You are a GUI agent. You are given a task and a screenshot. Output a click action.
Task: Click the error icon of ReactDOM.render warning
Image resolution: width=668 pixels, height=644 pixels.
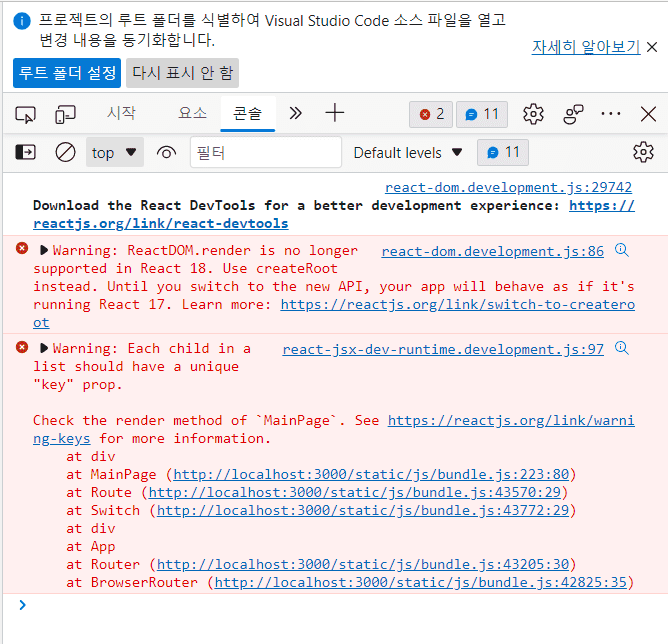(x=22, y=248)
